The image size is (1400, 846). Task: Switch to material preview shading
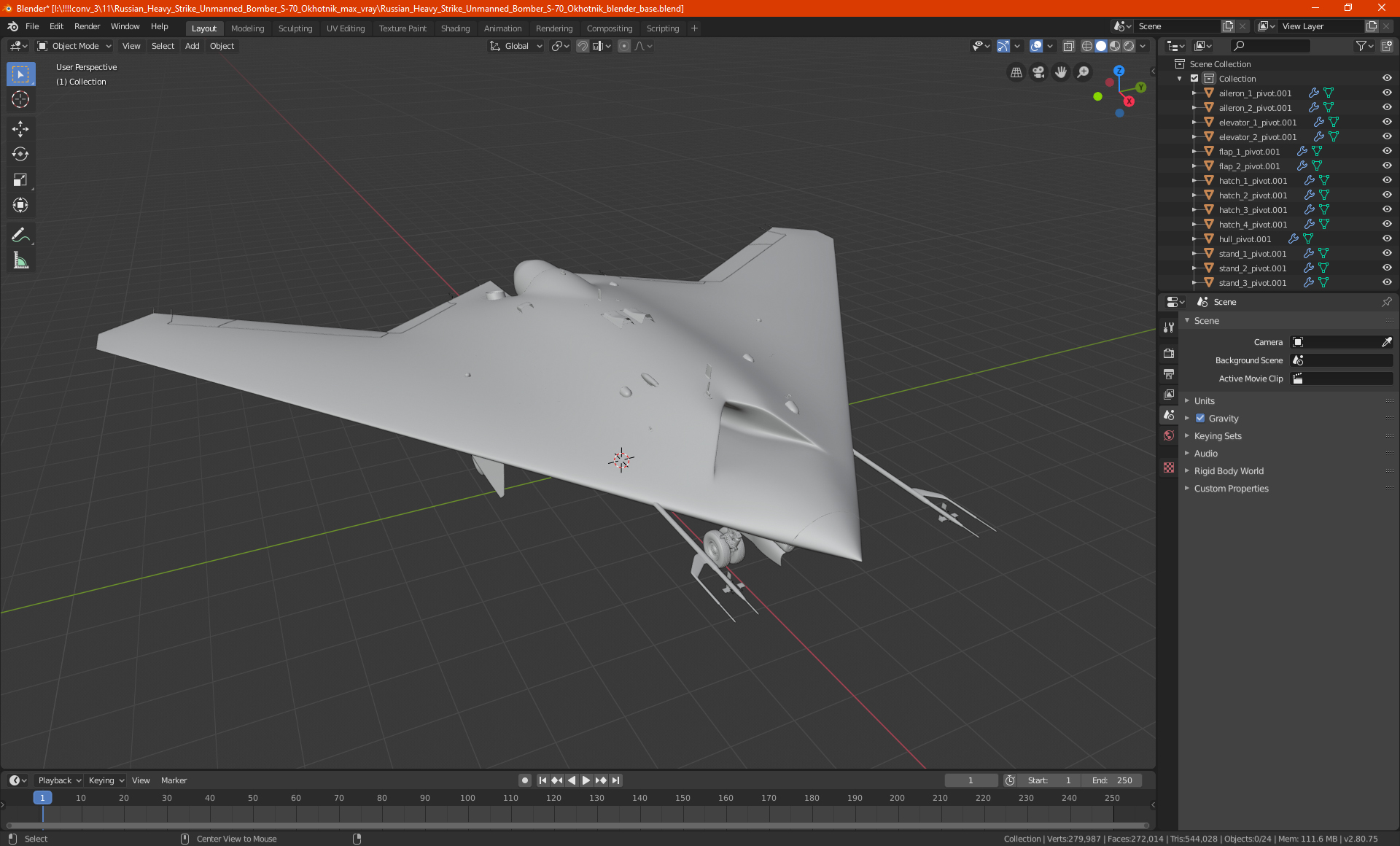[1115, 46]
